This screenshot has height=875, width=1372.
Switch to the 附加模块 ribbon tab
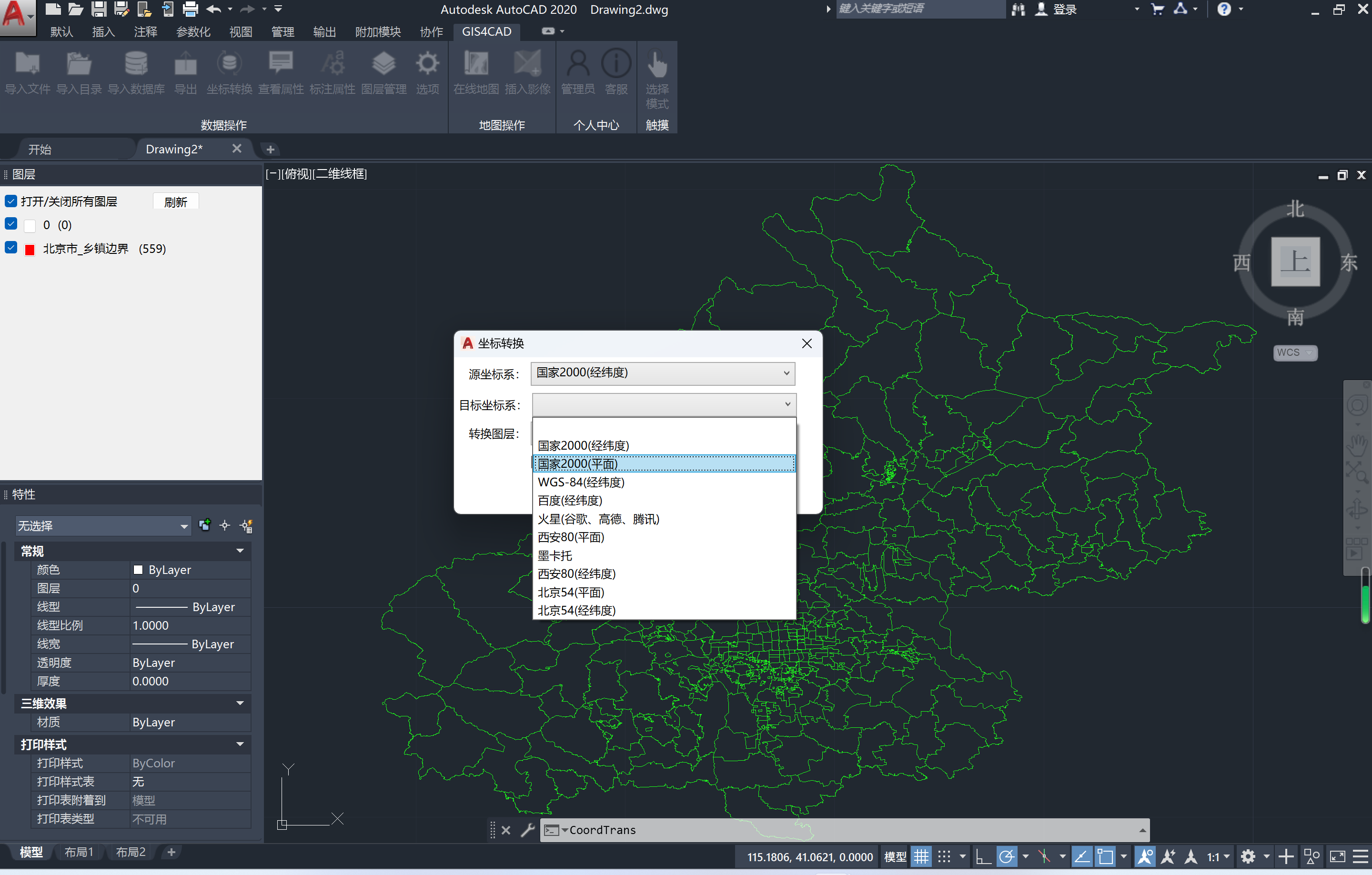378,32
